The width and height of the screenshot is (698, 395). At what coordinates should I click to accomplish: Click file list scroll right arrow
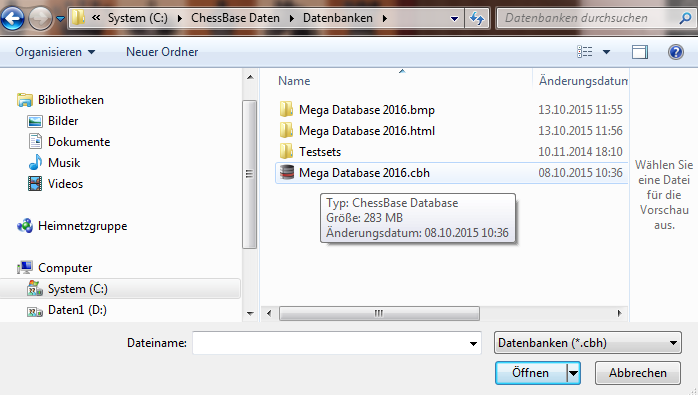click(x=619, y=314)
